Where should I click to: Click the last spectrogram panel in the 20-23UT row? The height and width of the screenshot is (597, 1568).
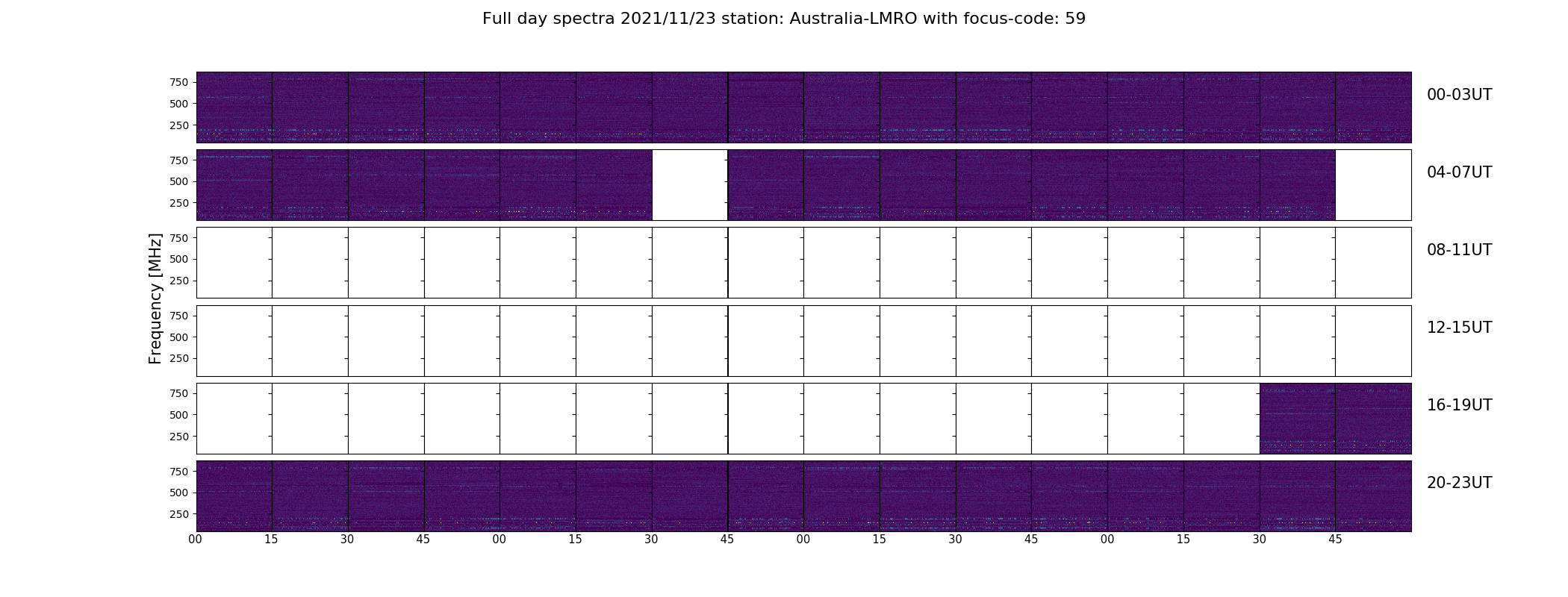tap(1373, 496)
